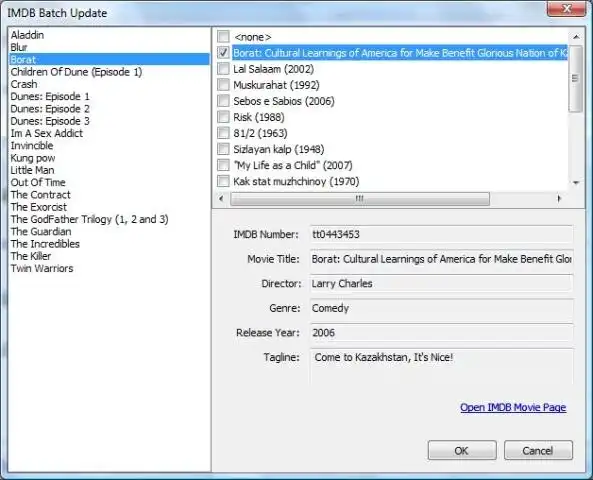Check the Sebos e Sabios (2006) checkbox
Viewport: 593px width, 480px height.
223,101
